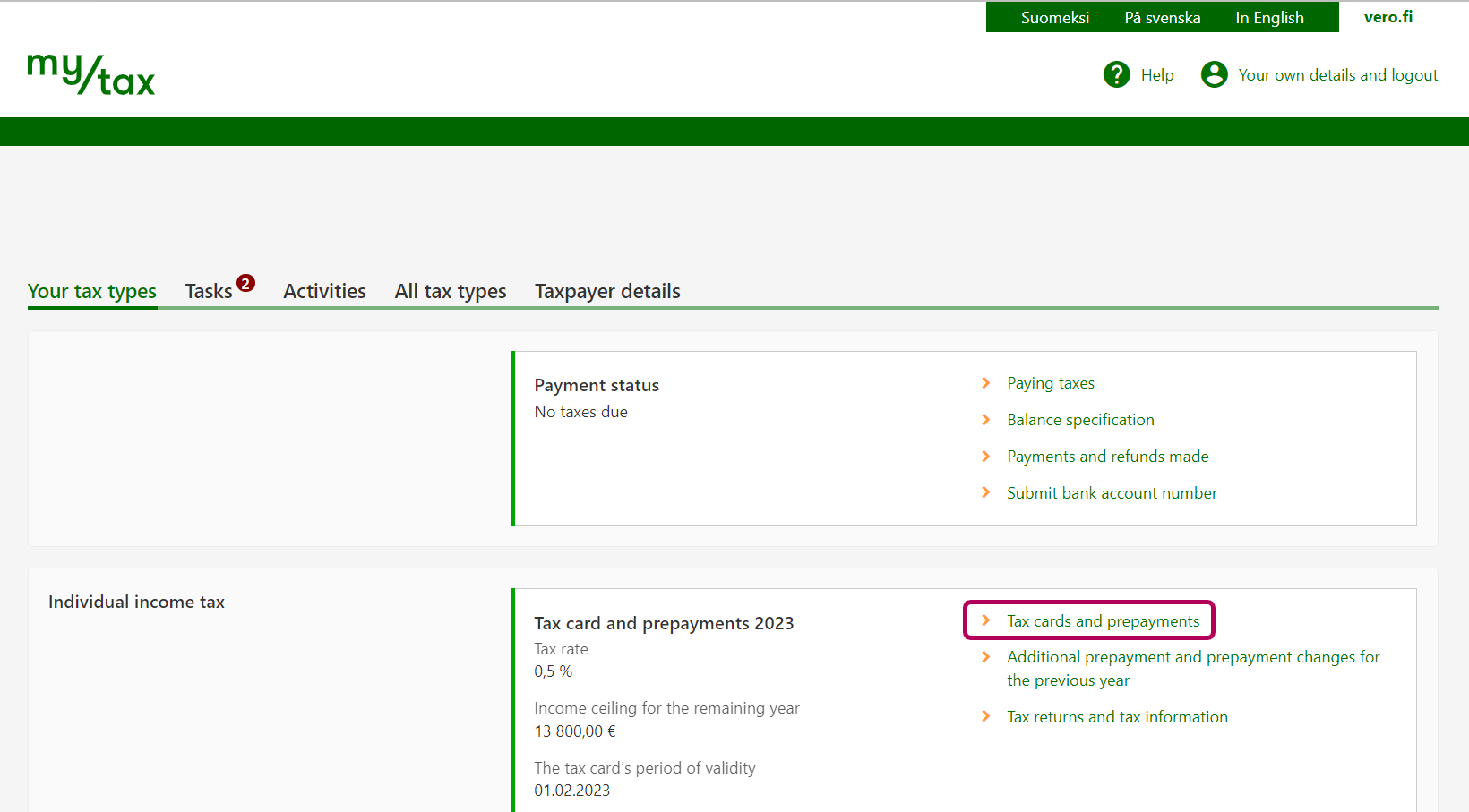Switch language to Suomeksi
Screen dimensions: 1469x812
pos(1054,18)
